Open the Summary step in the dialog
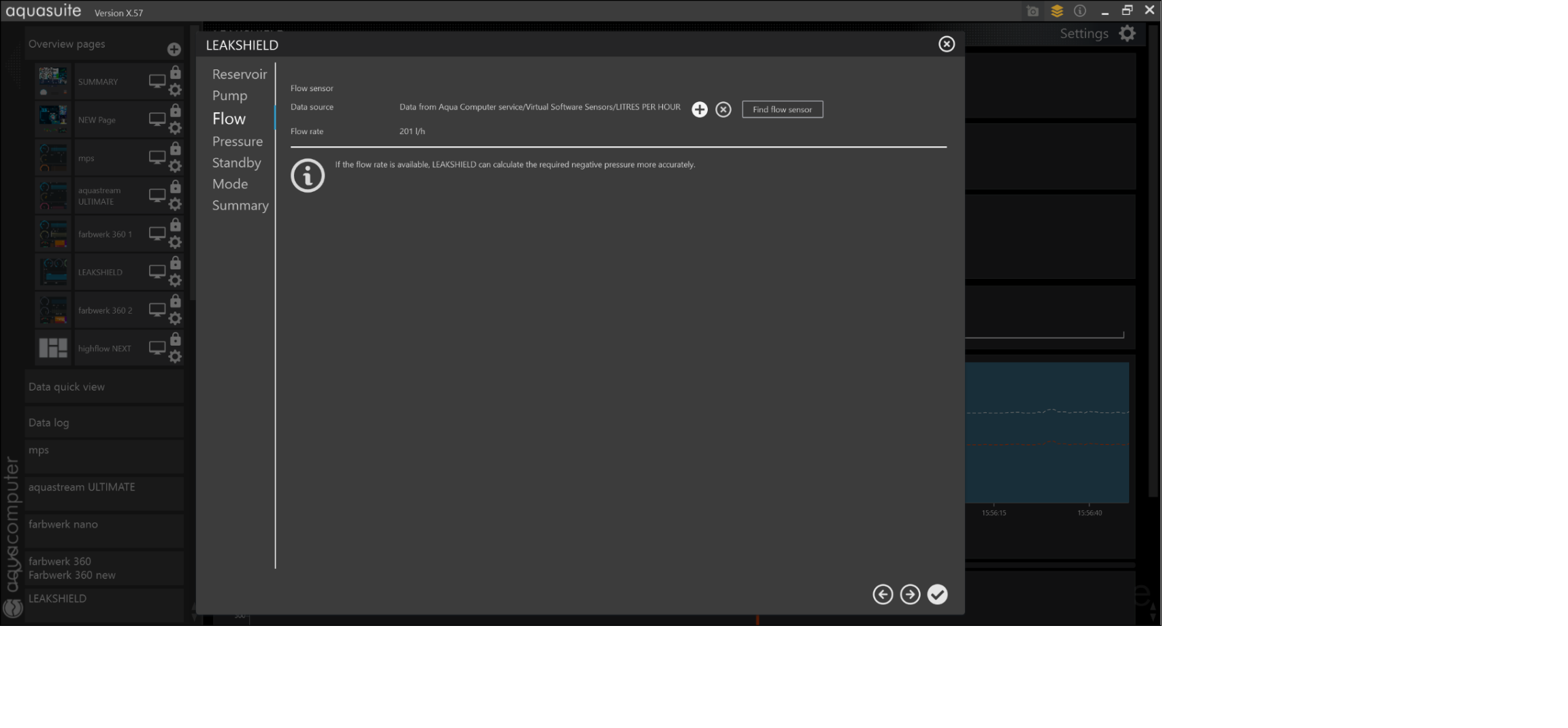Viewport: 1568px width, 728px height. [x=240, y=205]
